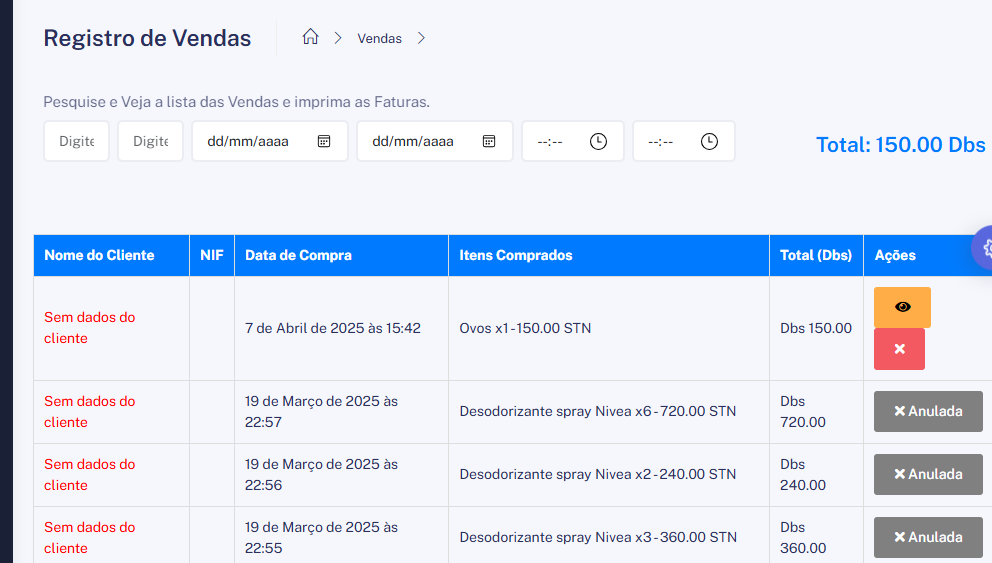This screenshot has height=563, width=992.
Task: Click Anulada button for 360.00 sale
Action: tap(928, 537)
